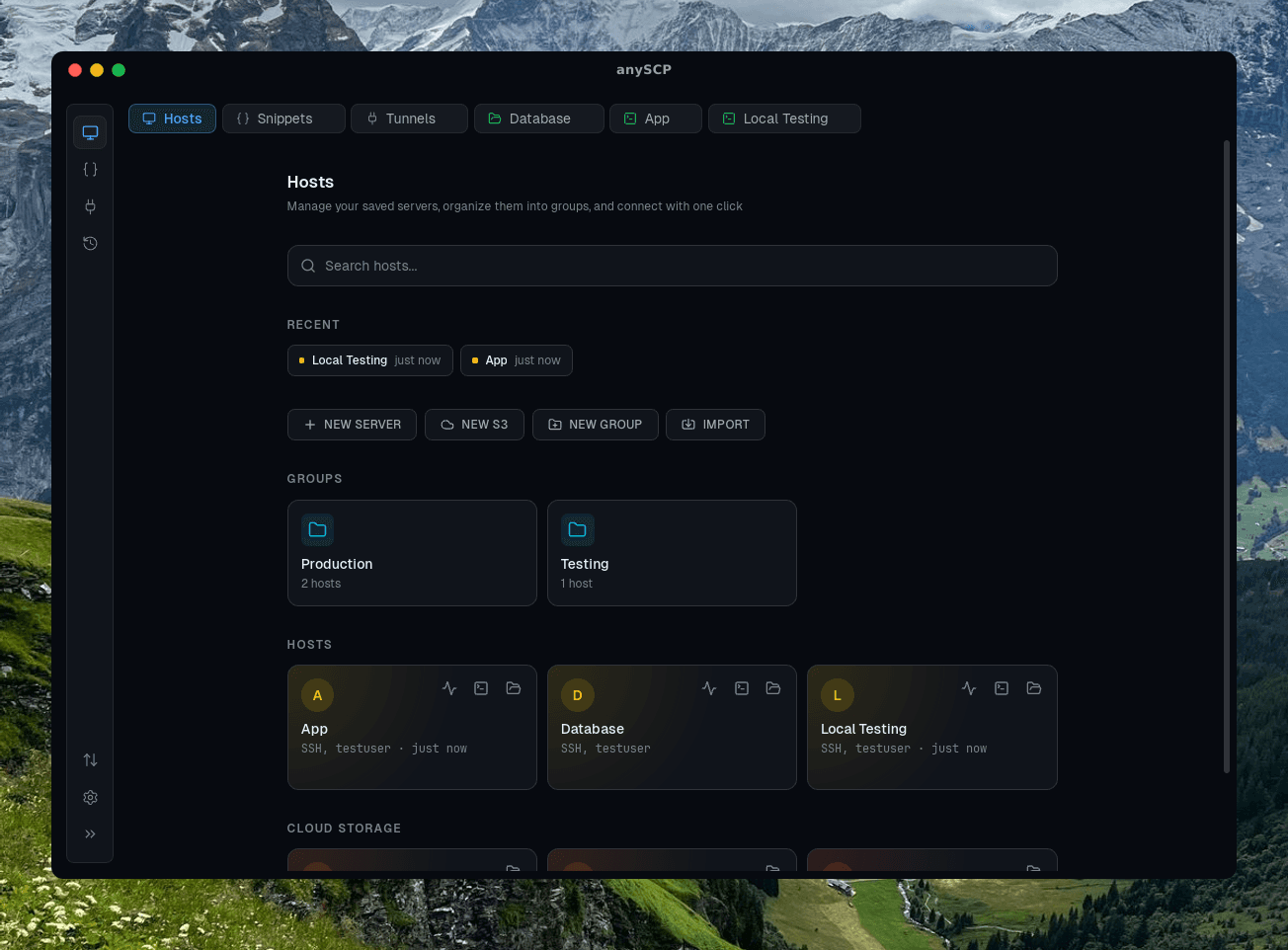Screen dimensions: 1288x950
Task: Open the Testing group folder
Action: pyautogui.click(x=672, y=553)
